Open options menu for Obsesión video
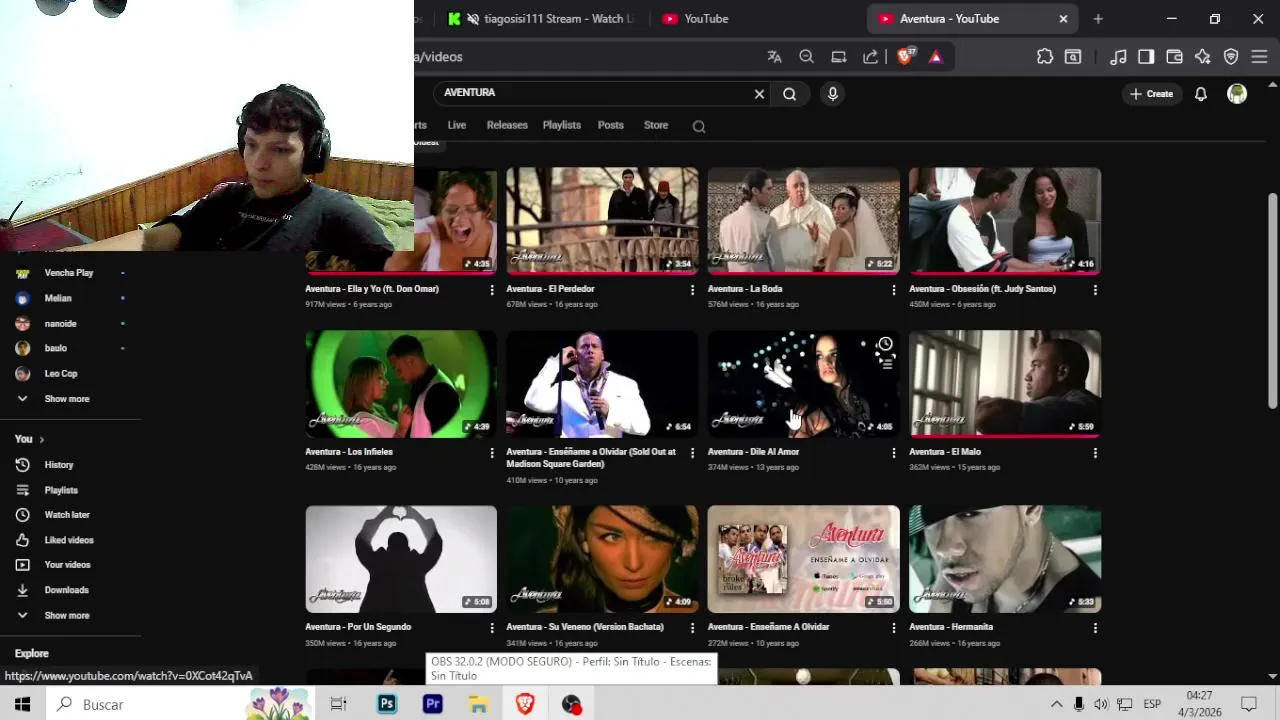1280x720 pixels. tap(1095, 290)
